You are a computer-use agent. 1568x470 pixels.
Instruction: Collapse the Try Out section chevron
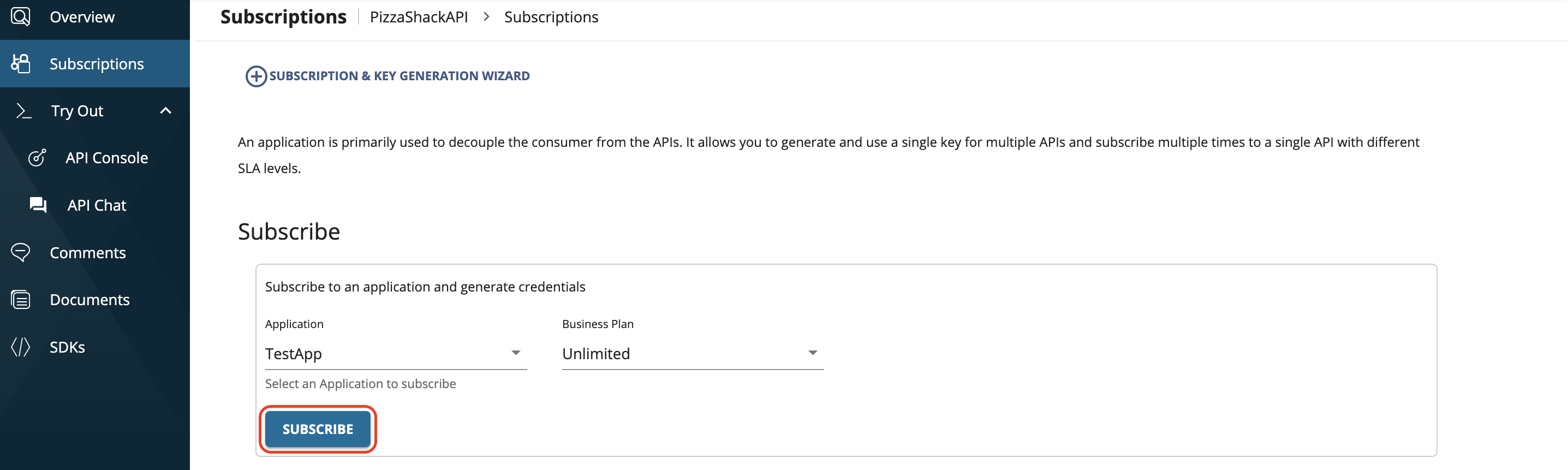165,111
